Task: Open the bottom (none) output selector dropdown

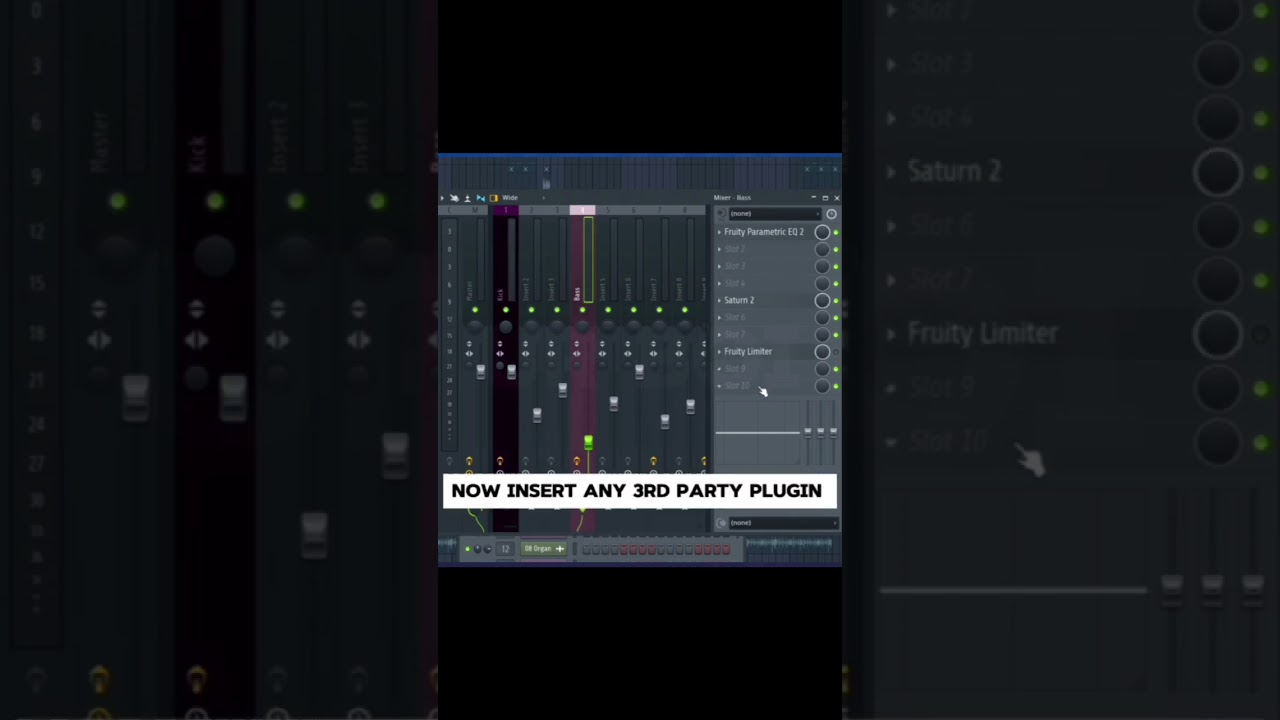Action: [782, 522]
